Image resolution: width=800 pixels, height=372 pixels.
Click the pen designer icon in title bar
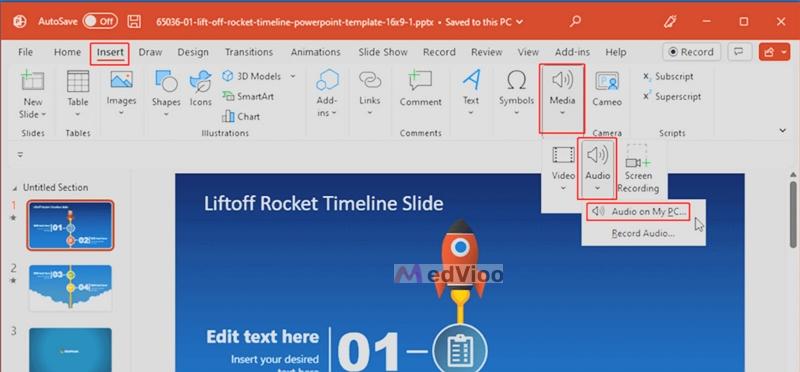[x=670, y=21]
